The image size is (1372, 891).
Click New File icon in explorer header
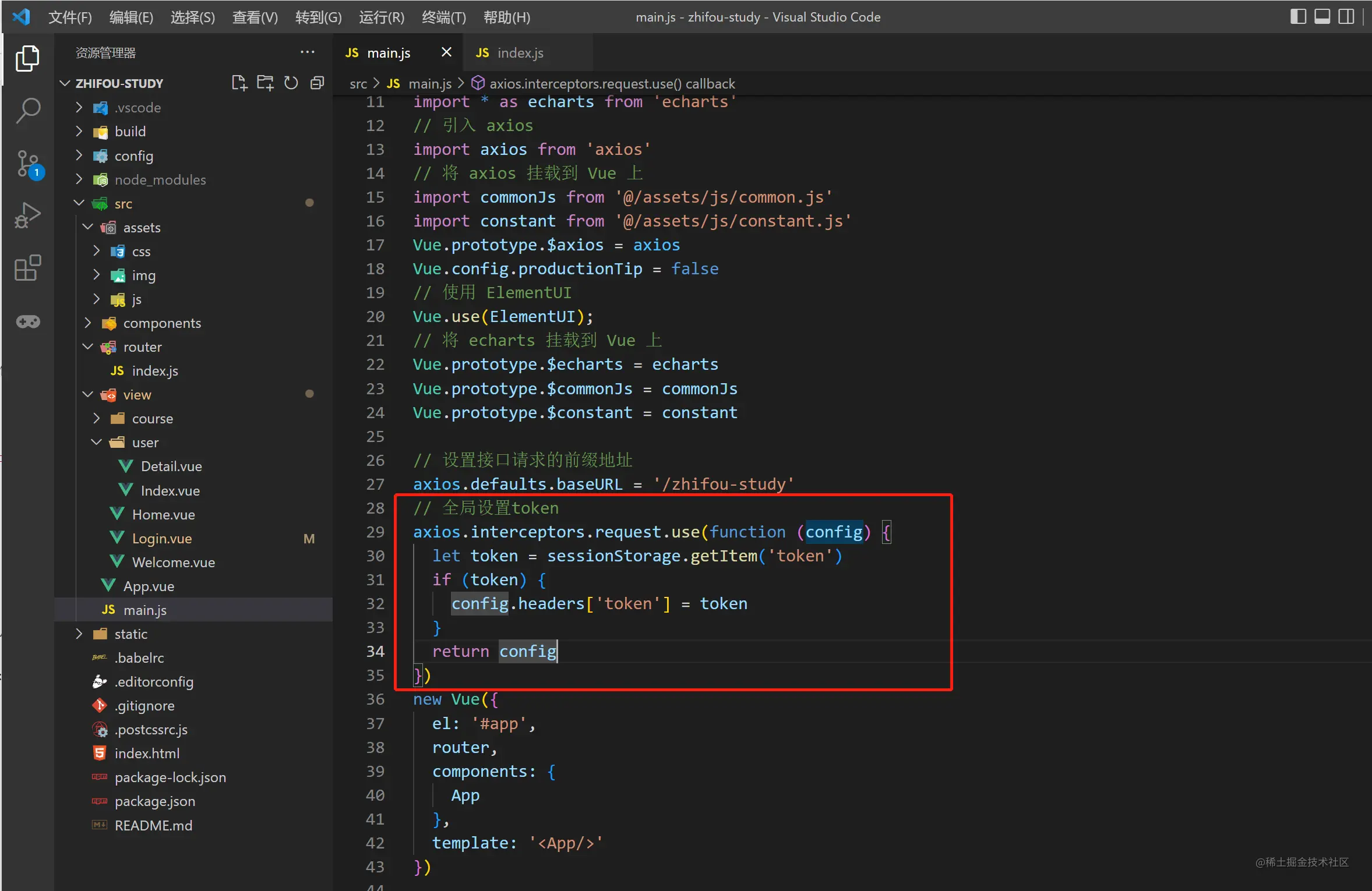239,83
